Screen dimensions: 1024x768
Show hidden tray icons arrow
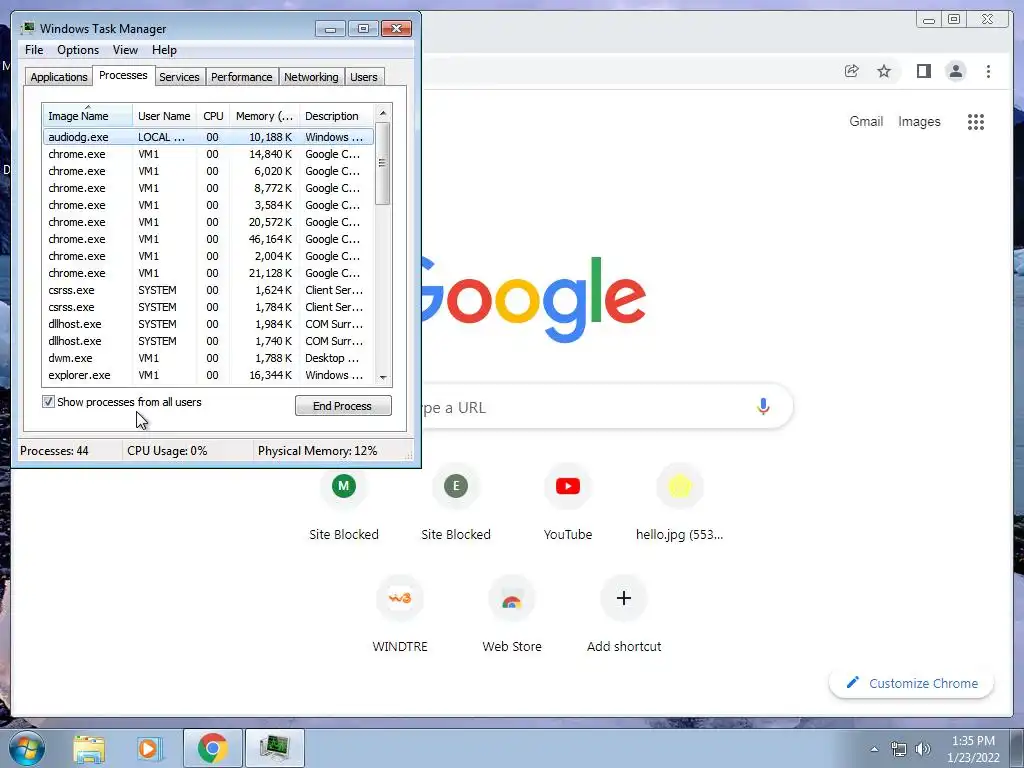pos(874,749)
